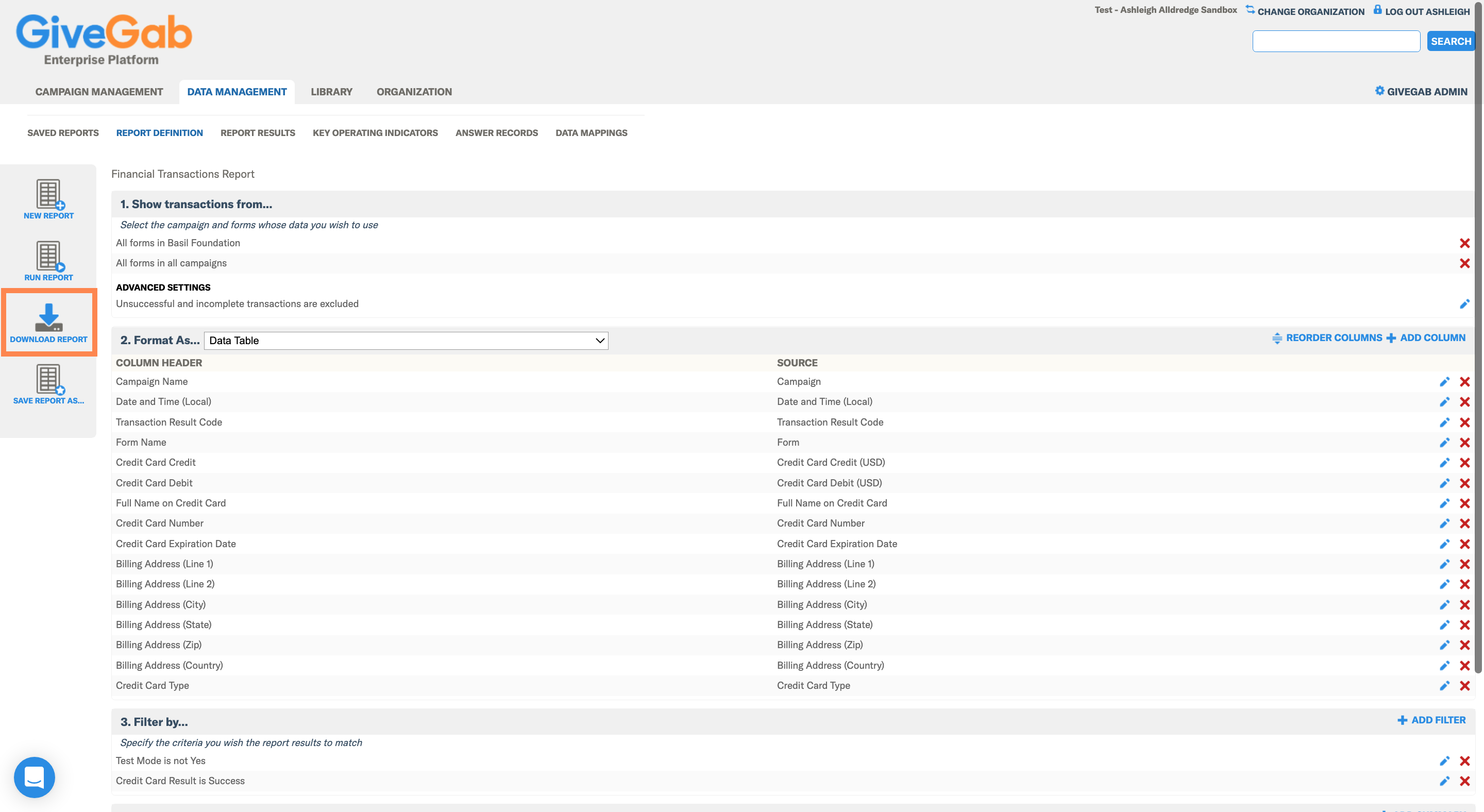This screenshot has width=1484, height=812.
Task: Edit the Date and Time (Local) column
Action: 1444,402
